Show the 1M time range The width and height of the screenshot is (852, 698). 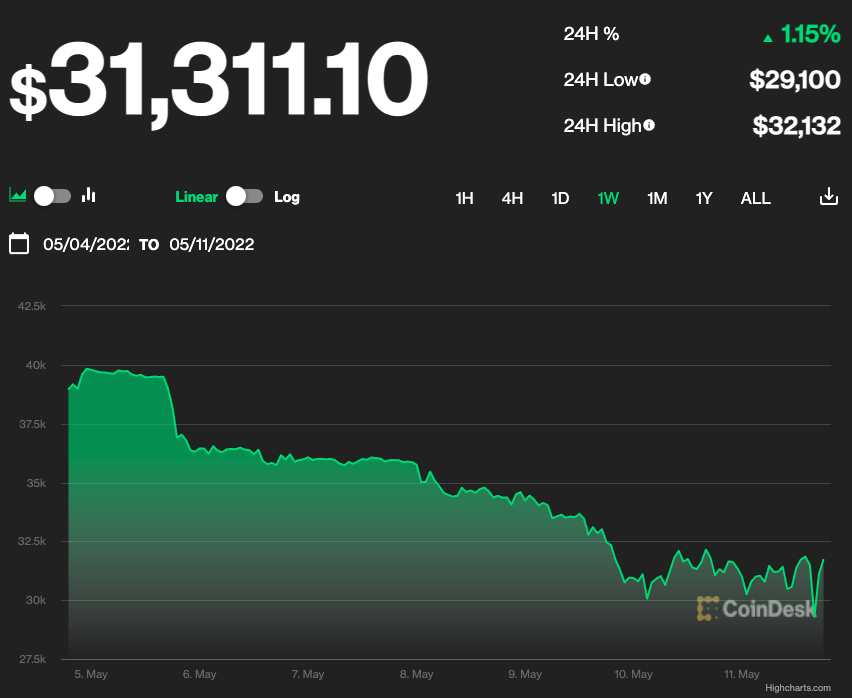click(657, 198)
